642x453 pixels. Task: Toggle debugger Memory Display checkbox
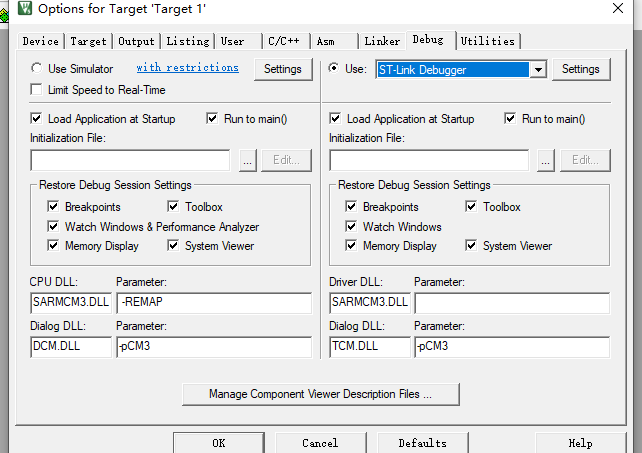coord(351,246)
